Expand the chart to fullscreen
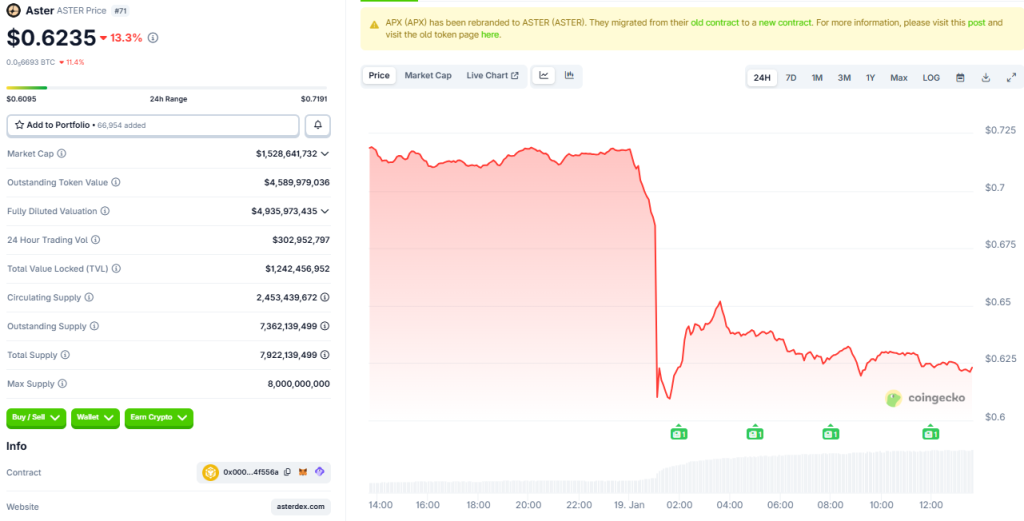The image size is (1024, 521). pyautogui.click(x=1010, y=77)
